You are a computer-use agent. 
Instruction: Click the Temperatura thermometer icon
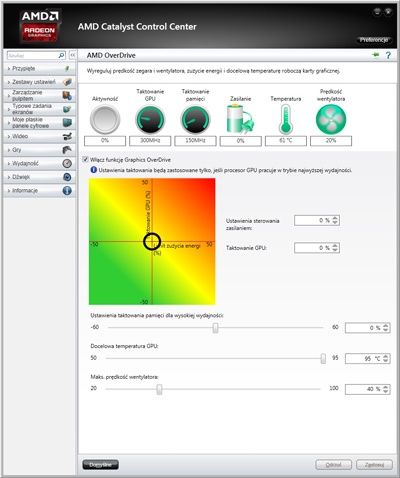[x=286, y=119]
